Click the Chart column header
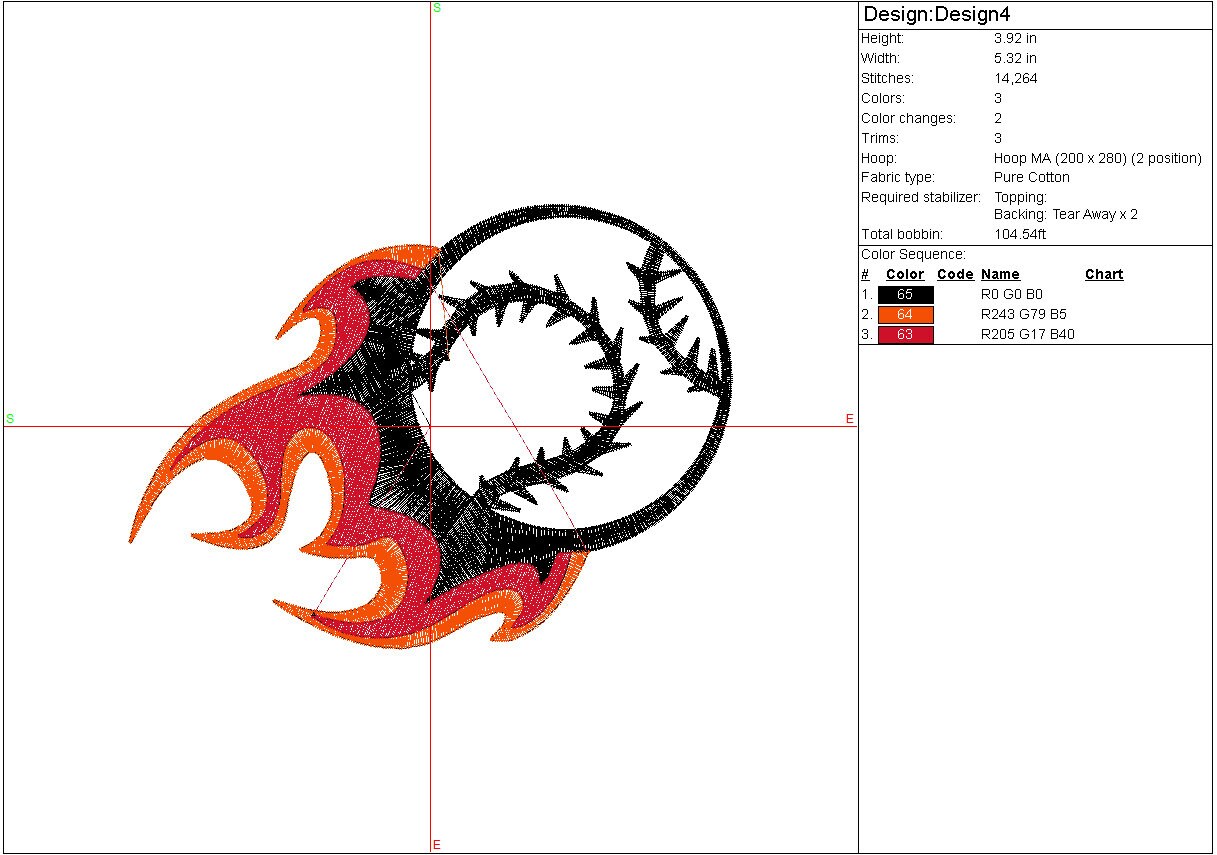Image resolution: width=1217 pixels, height=855 pixels. point(1104,274)
